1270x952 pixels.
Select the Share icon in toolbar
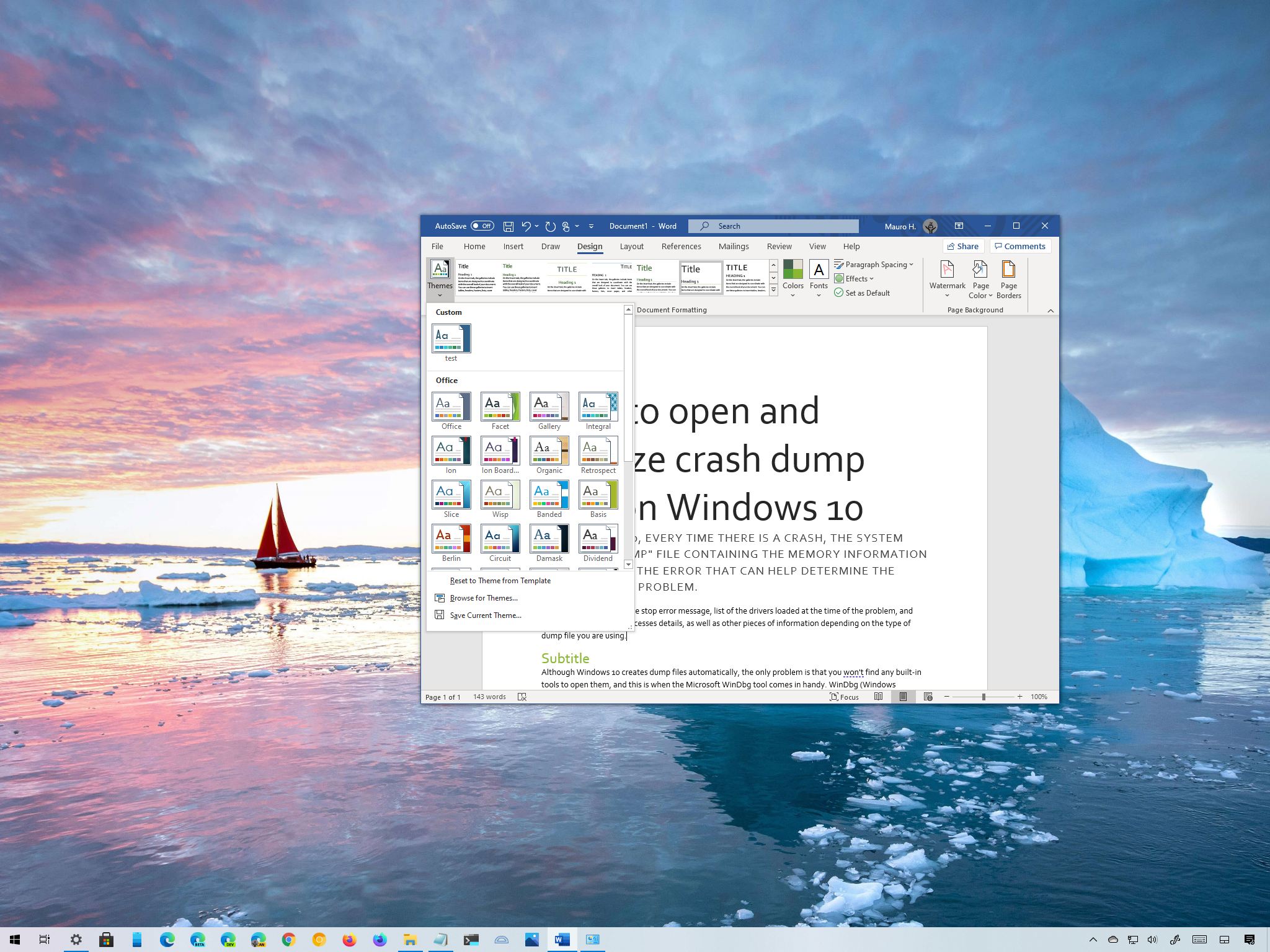pyautogui.click(x=961, y=246)
